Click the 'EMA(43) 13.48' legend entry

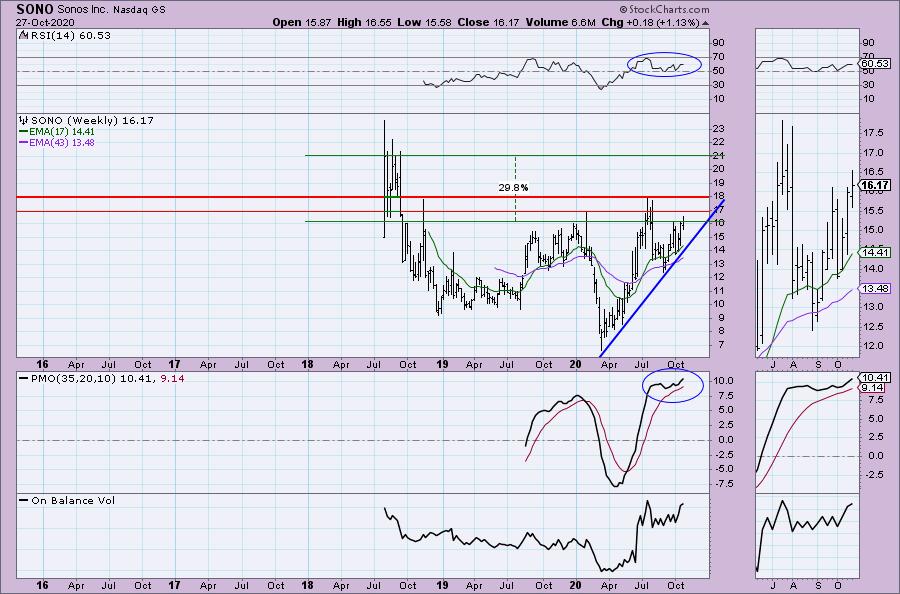[x=62, y=142]
